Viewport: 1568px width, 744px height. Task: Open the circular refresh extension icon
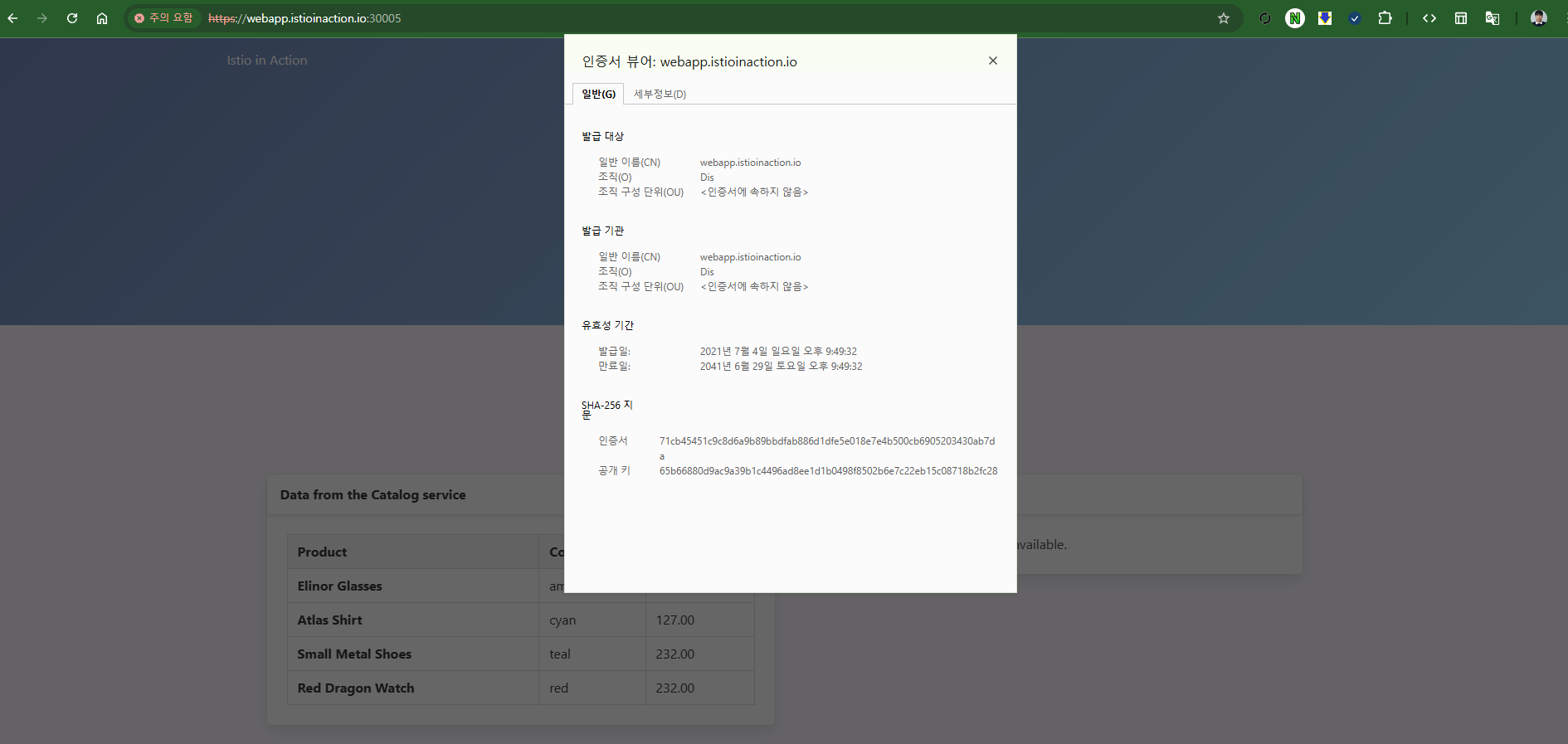(1265, 18)
